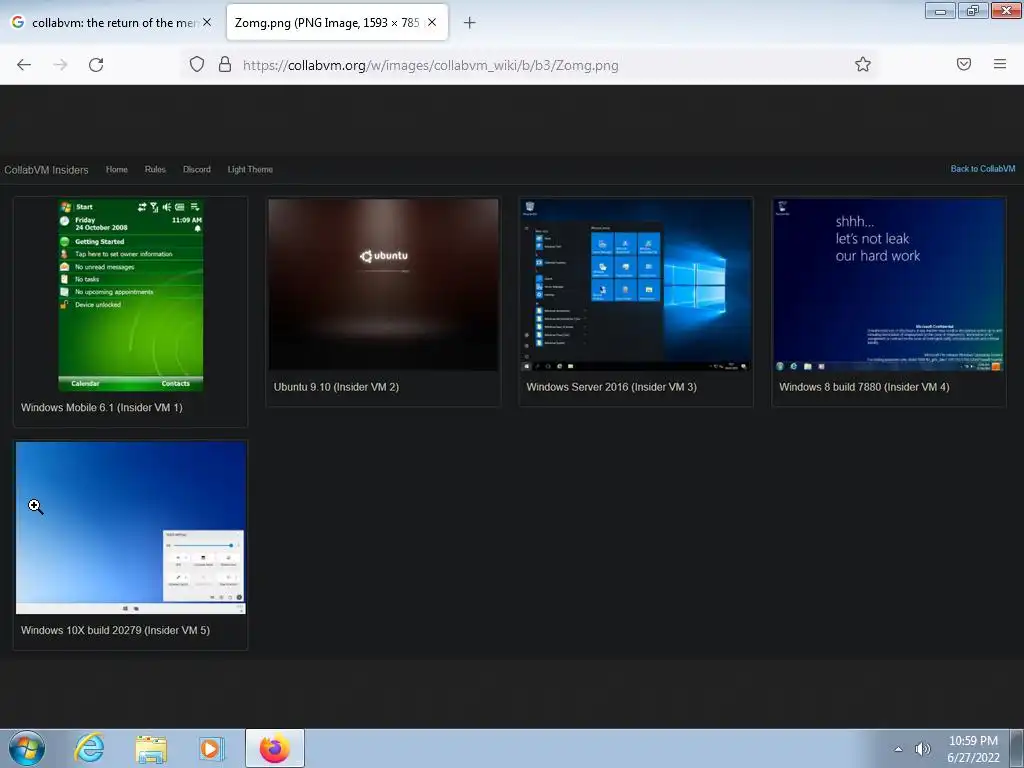Screen dimensions: 1024x768
Task: Close the collabvm Google search tab
Action: (x=207, y=22)
